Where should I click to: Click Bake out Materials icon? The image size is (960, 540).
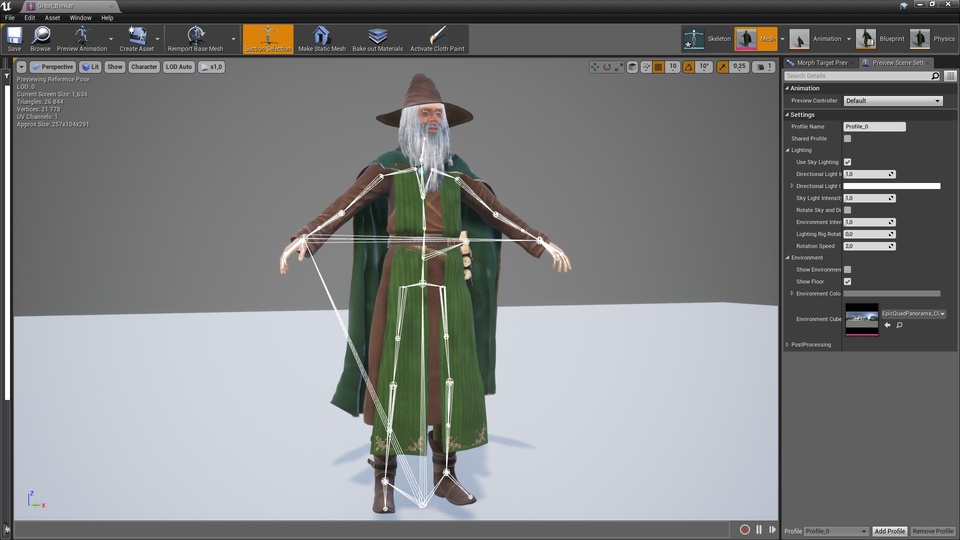coord(377,38)
